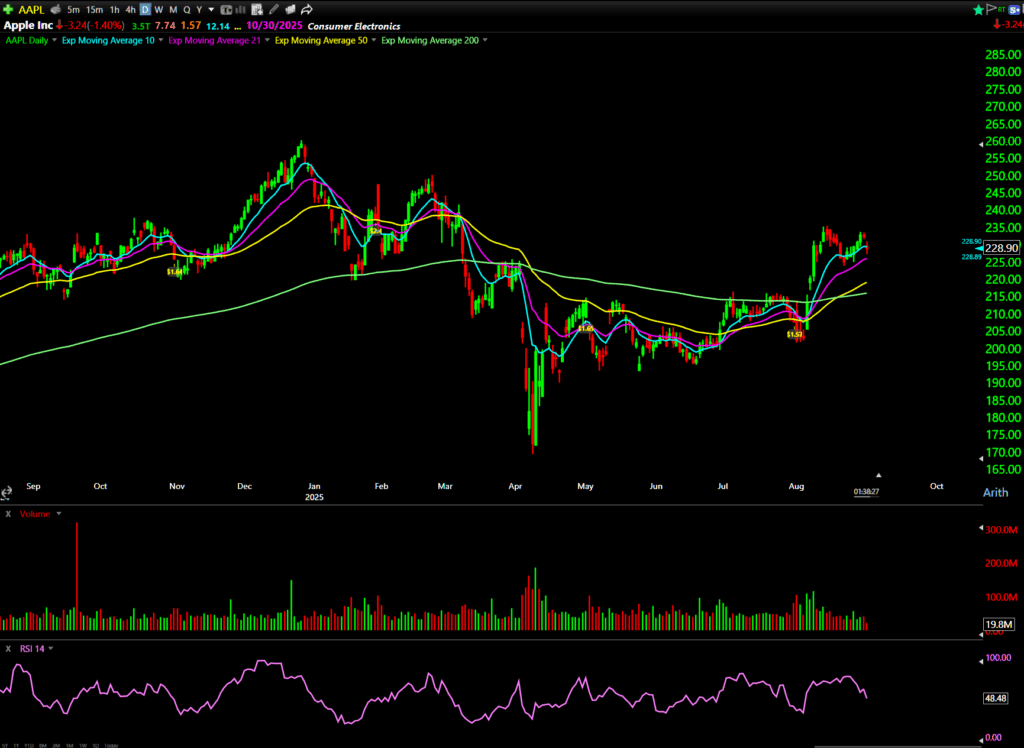
Task: Click the Consumer Electronics industry label
Action: 354,26
